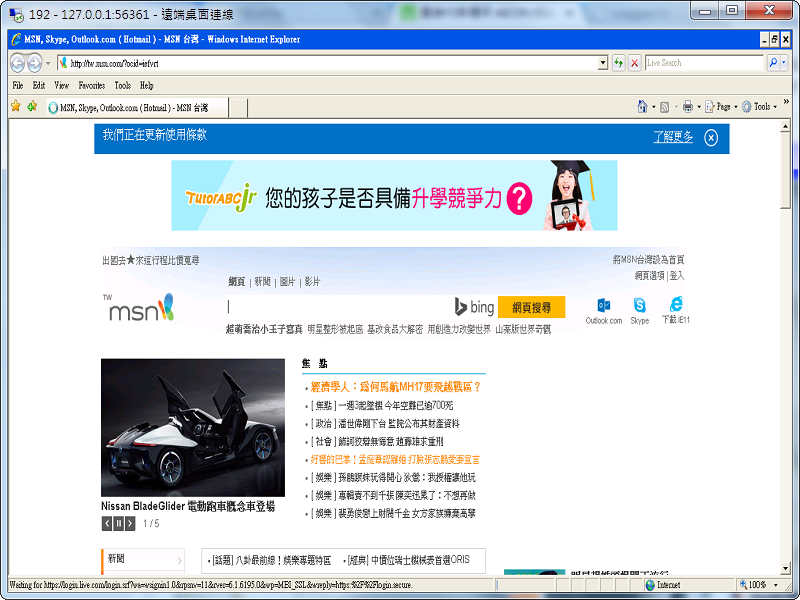The image size is (800, 600).
Task: Expand the 新聞 category in sidebar
Action: 143,559
